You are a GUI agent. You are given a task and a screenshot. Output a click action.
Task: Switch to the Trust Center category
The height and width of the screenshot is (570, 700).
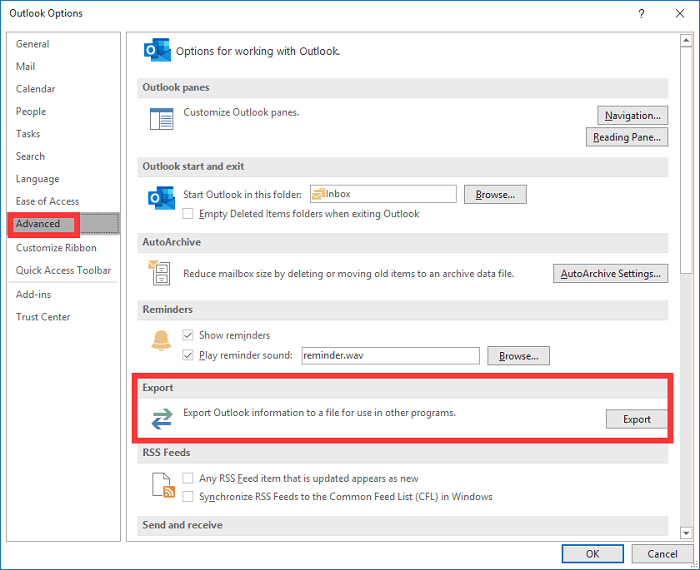(x=43, y=317)
